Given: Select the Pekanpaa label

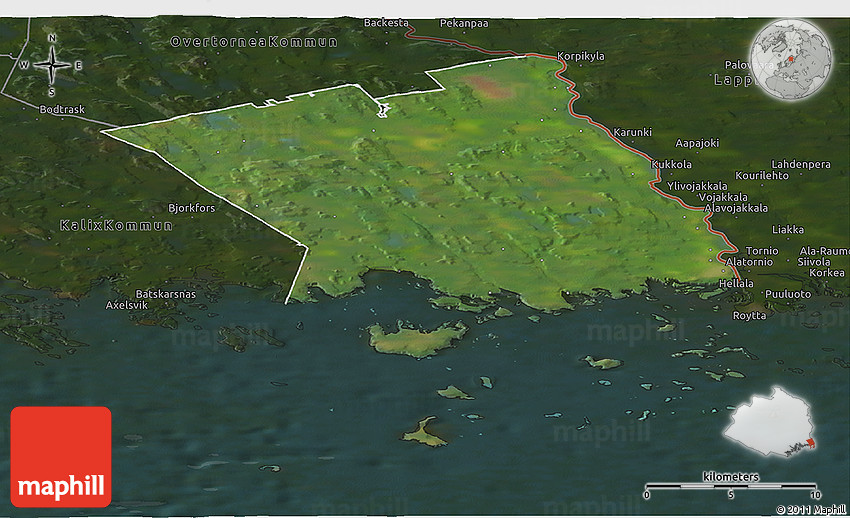Looking at the screenshot, I should [462, 22].
